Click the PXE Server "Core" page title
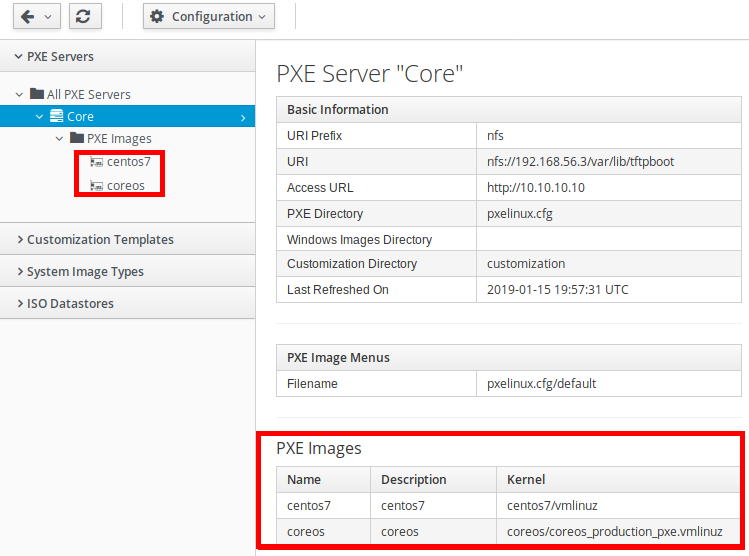 coord(370,74)
